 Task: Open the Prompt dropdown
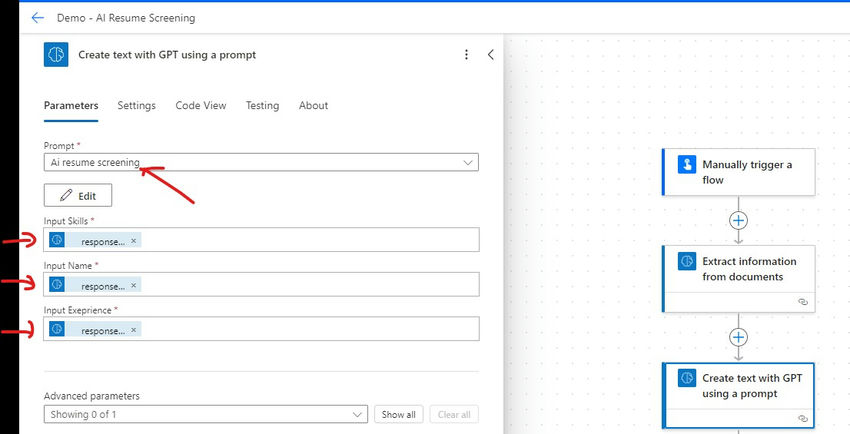pyautogui.click(x=261, y=163)
